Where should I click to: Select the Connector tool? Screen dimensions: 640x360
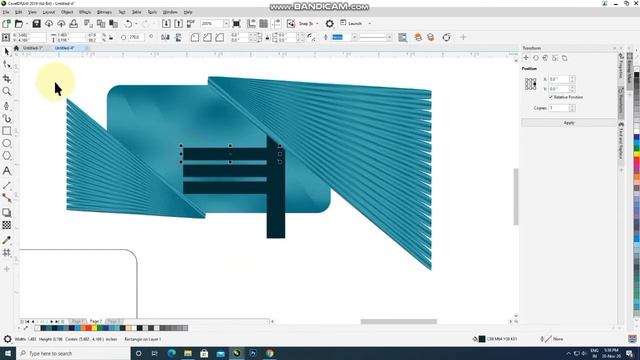(x=7, y=198)
